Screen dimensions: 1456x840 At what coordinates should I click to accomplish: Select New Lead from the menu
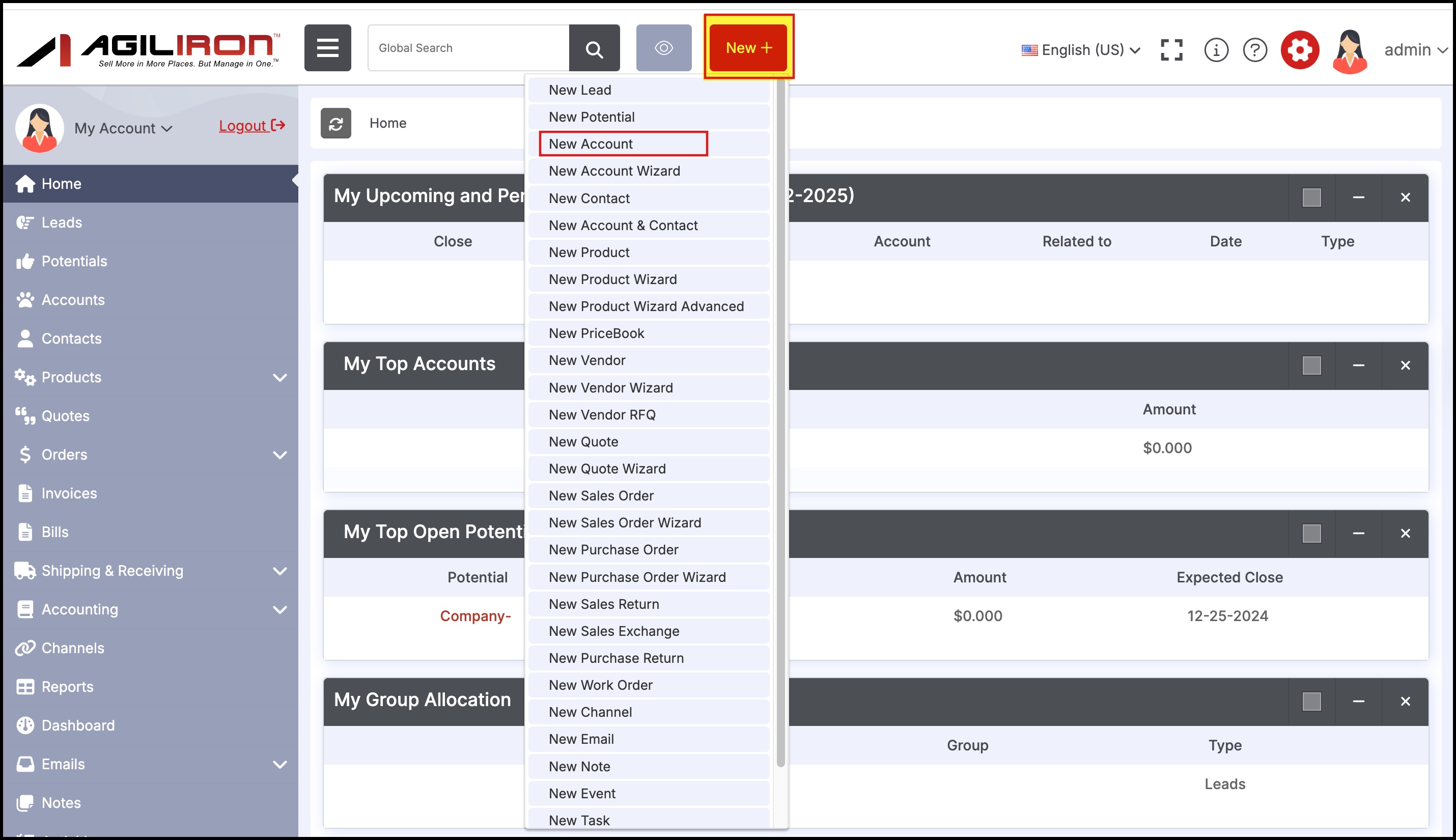point(649,90)
